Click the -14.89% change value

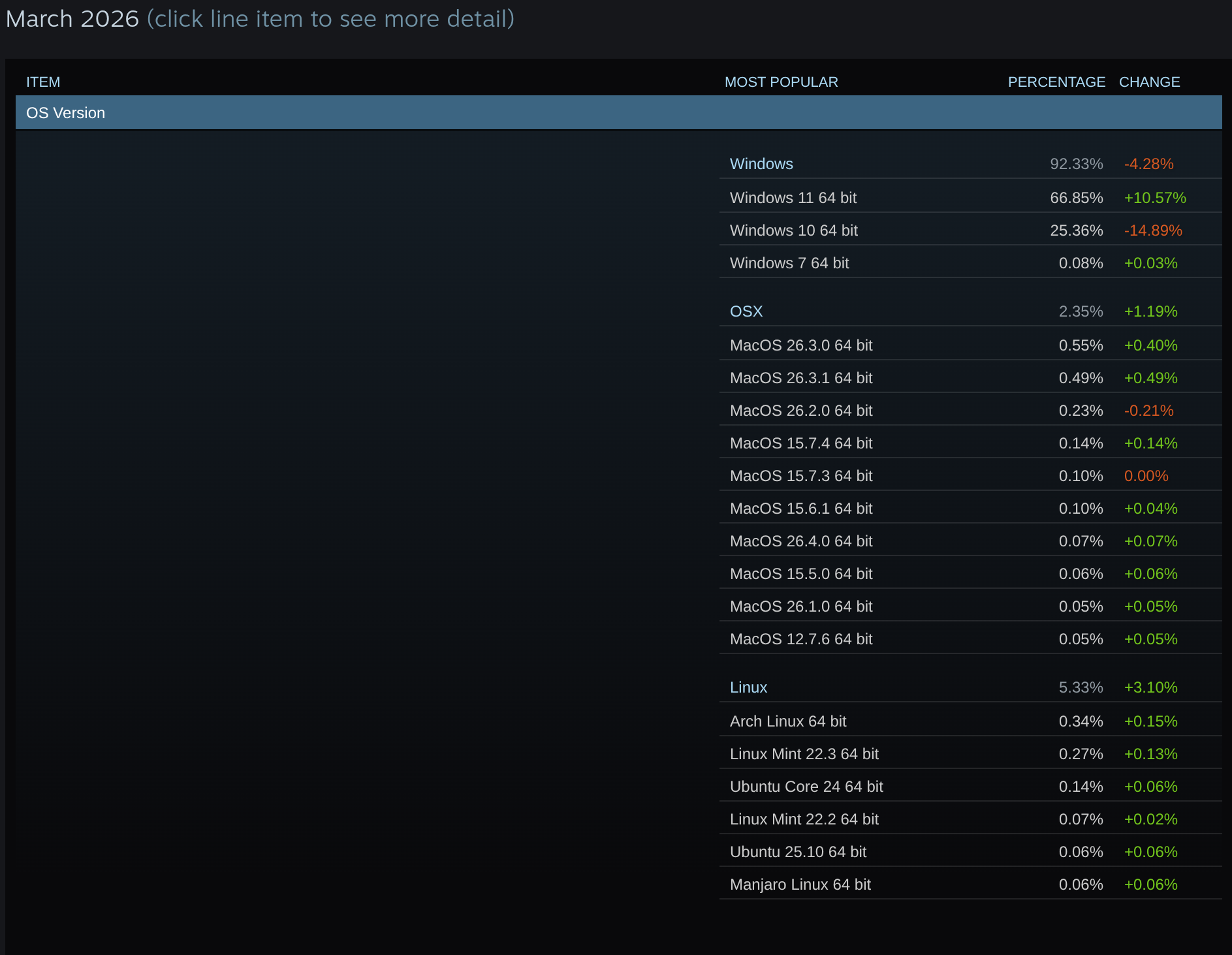click(x=1153, y=230)
